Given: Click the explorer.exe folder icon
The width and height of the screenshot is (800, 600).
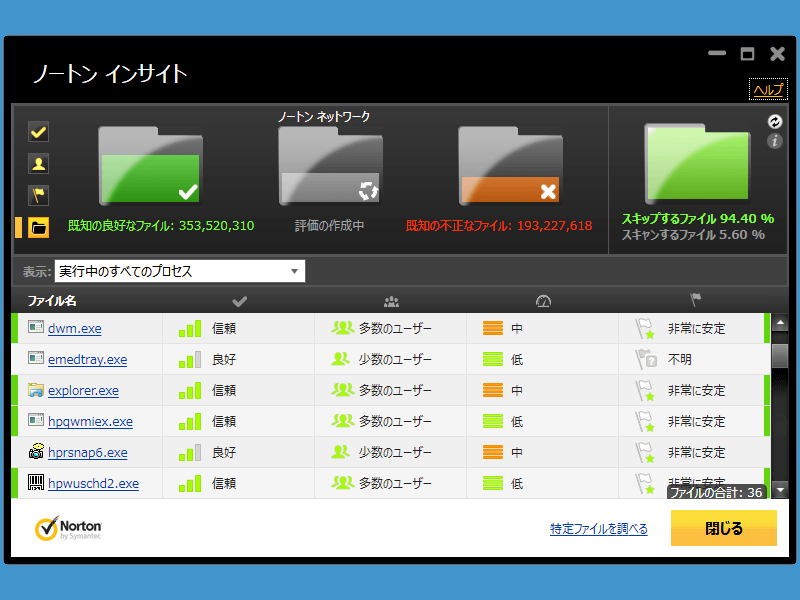Looking at the screenshot, I should click(36, 390).
